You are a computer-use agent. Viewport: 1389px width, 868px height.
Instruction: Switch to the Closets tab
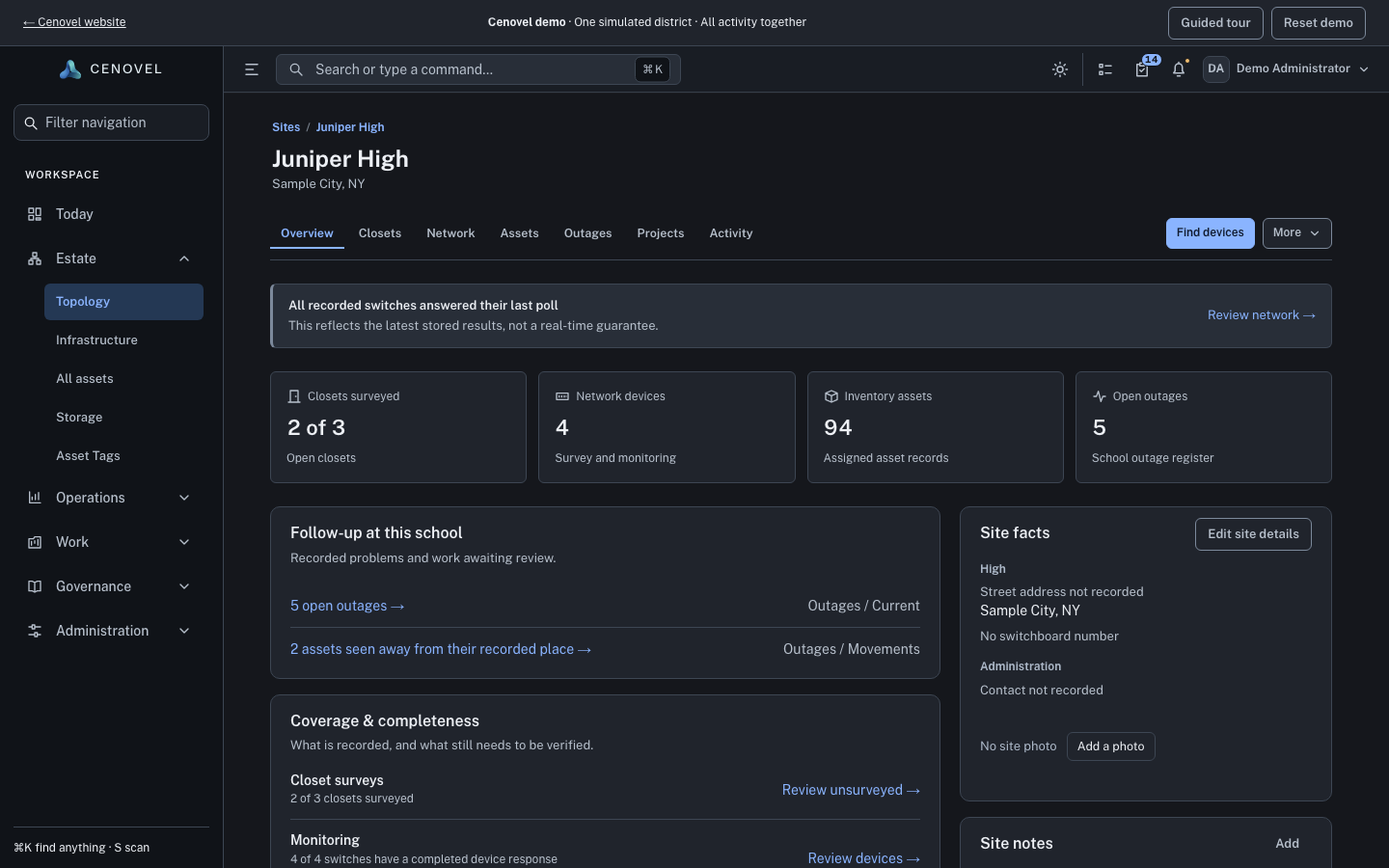(x=380, y=233)
